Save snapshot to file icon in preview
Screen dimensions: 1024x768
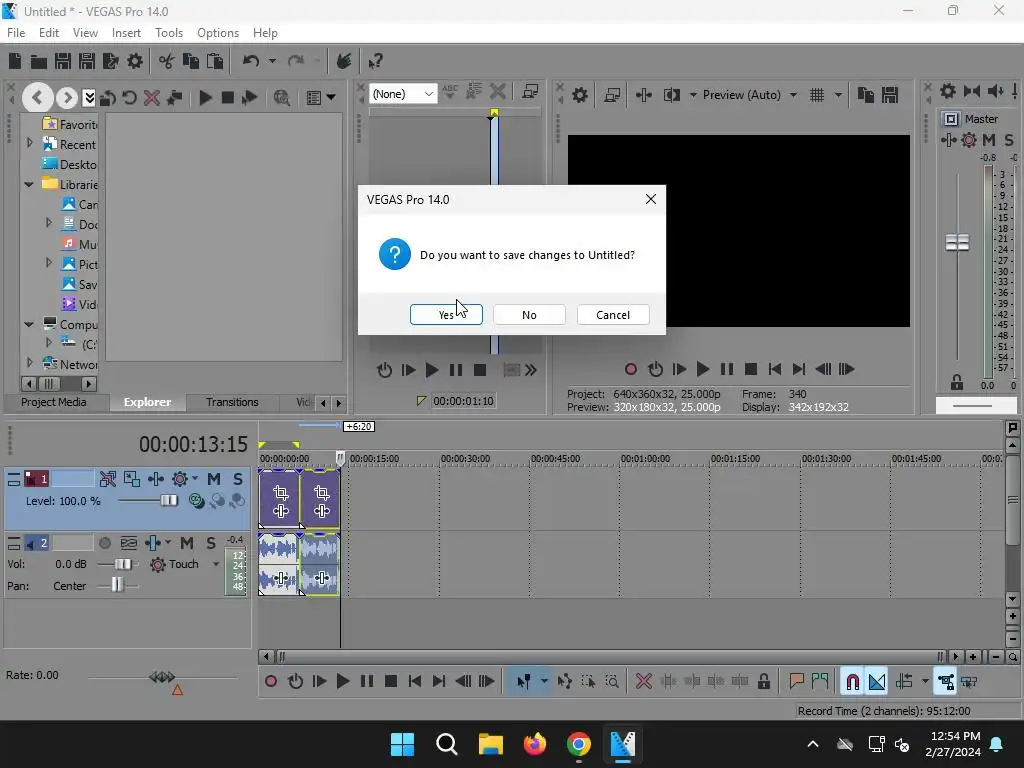tap(889, 95)
